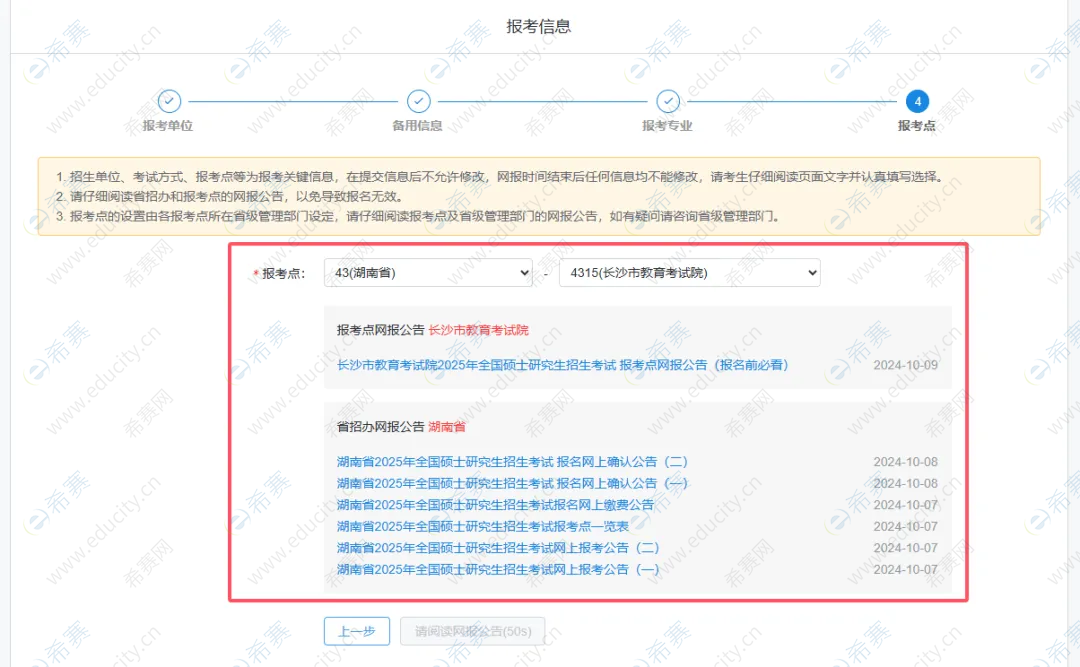Click the 请阅读网报公告(50s) button
The height and width of the screenshot is (667, 1080).
point(472,631)
